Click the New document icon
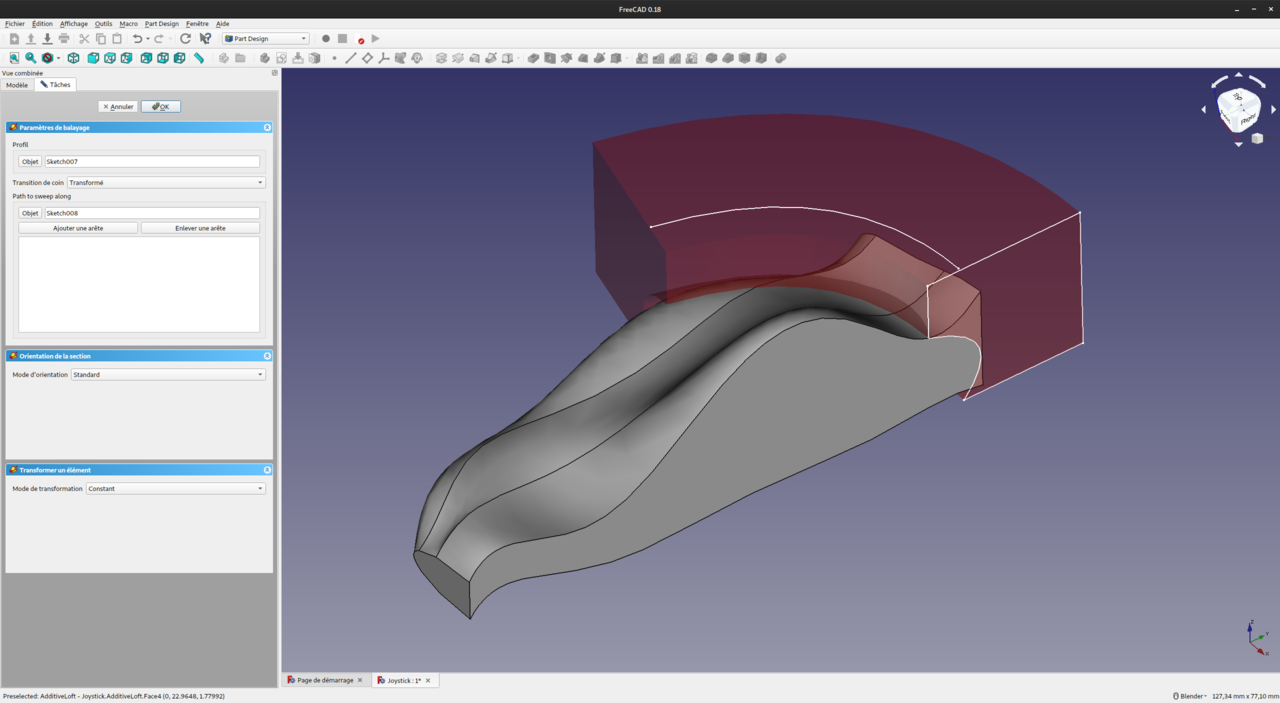This screenshot has height=703, width=1280. (x=14, y=39)
